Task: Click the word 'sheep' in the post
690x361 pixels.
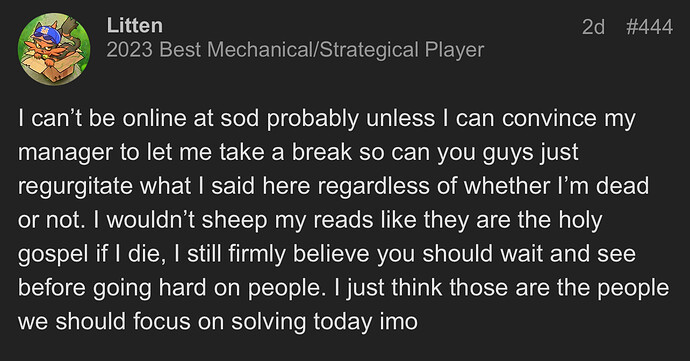Action: [234, 221]
